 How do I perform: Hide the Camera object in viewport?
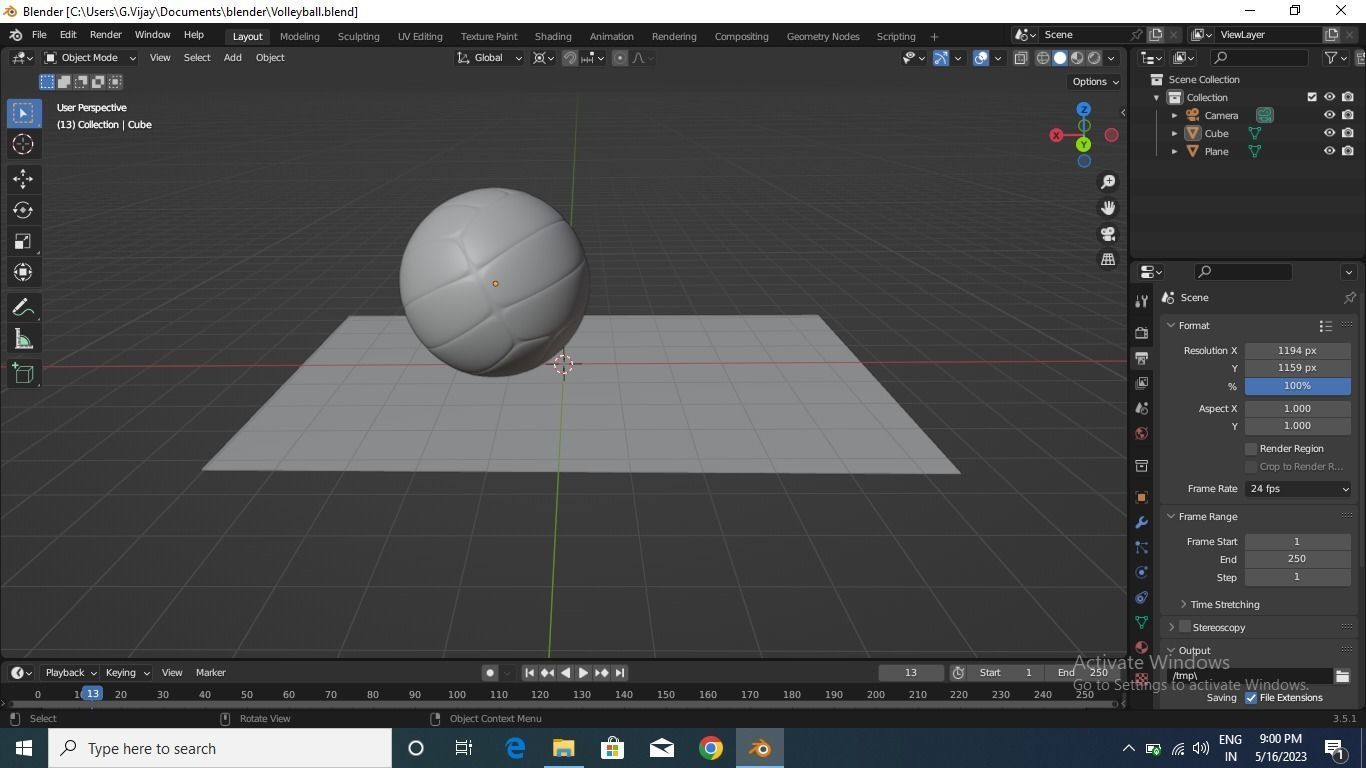(x=1329, y=115)
